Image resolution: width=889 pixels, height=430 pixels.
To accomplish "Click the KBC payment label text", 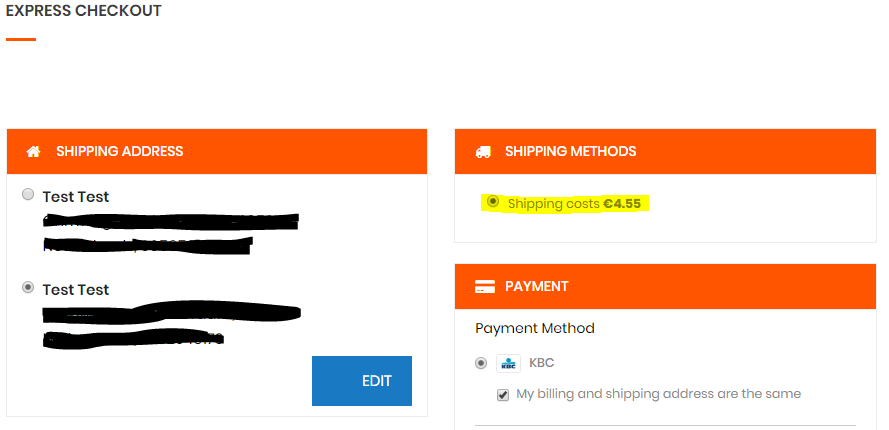I will pos(541,363).
